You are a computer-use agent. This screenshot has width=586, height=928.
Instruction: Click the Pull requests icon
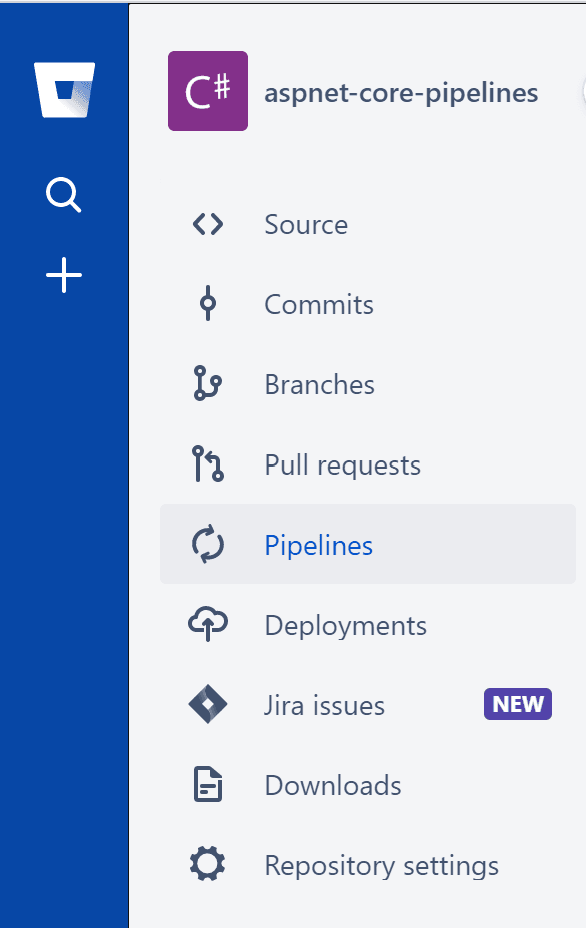point(208,463)
